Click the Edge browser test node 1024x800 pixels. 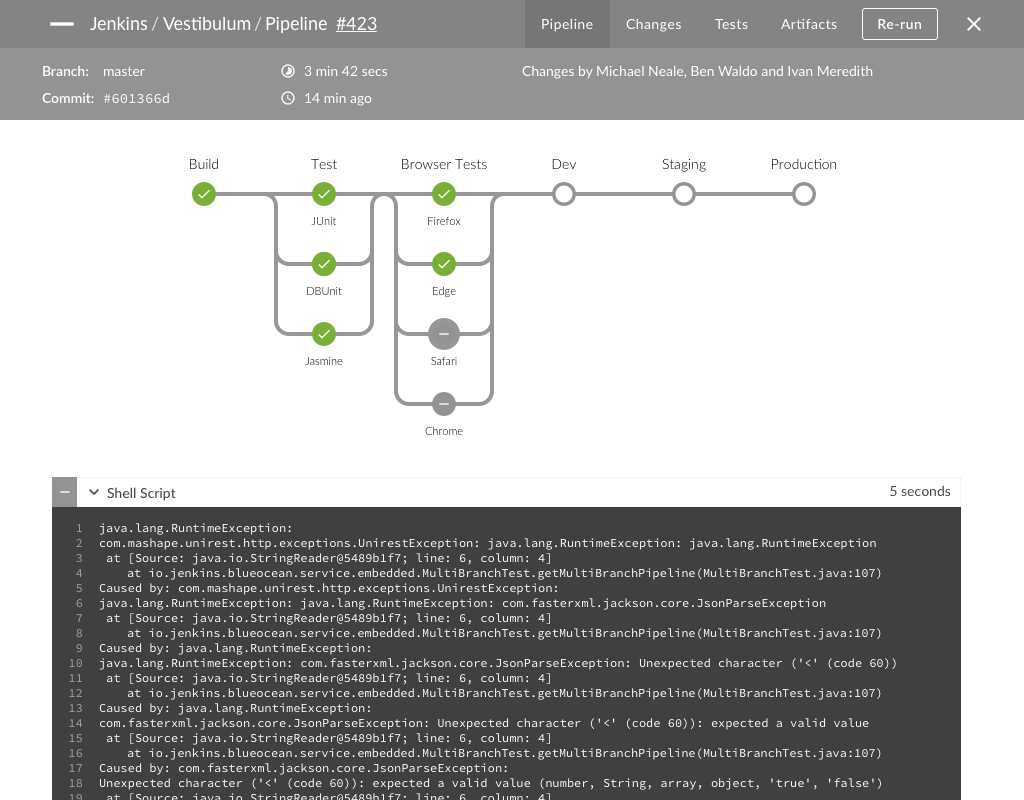click(x=444, y=264)
